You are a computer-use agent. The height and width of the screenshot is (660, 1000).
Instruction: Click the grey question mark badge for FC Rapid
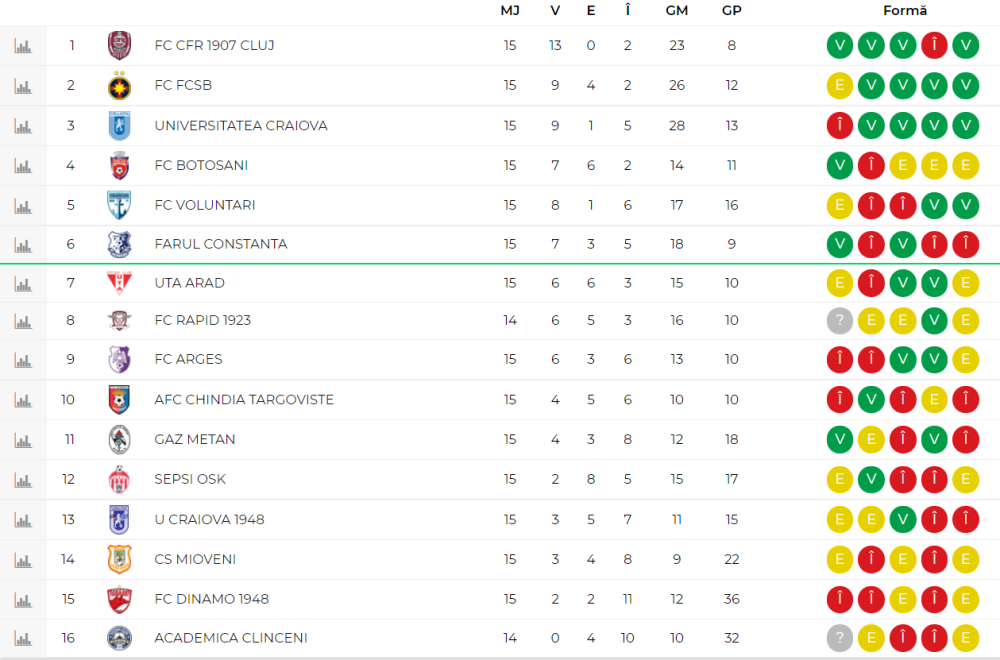point(840,321)
